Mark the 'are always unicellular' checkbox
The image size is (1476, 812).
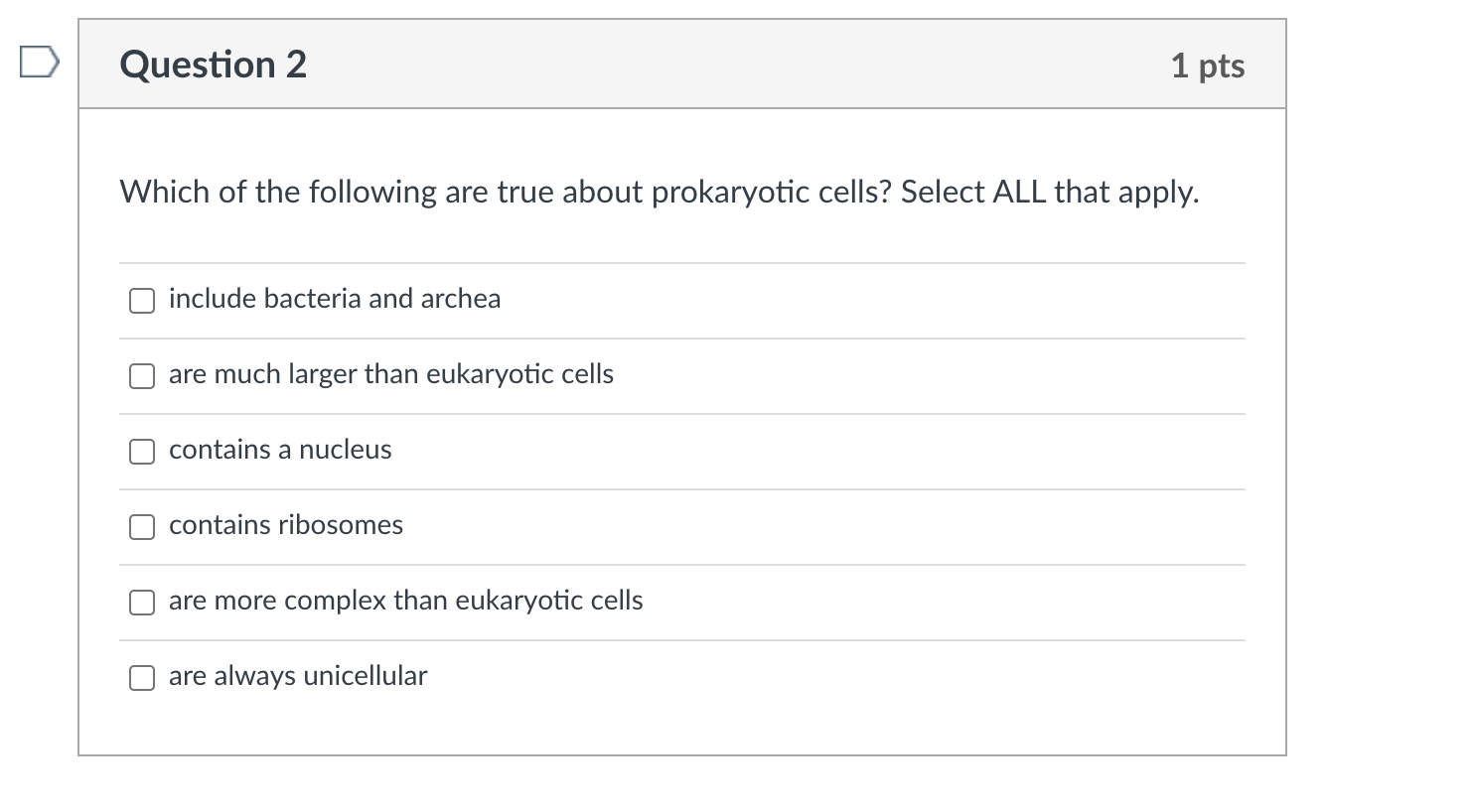coord(142,678)
